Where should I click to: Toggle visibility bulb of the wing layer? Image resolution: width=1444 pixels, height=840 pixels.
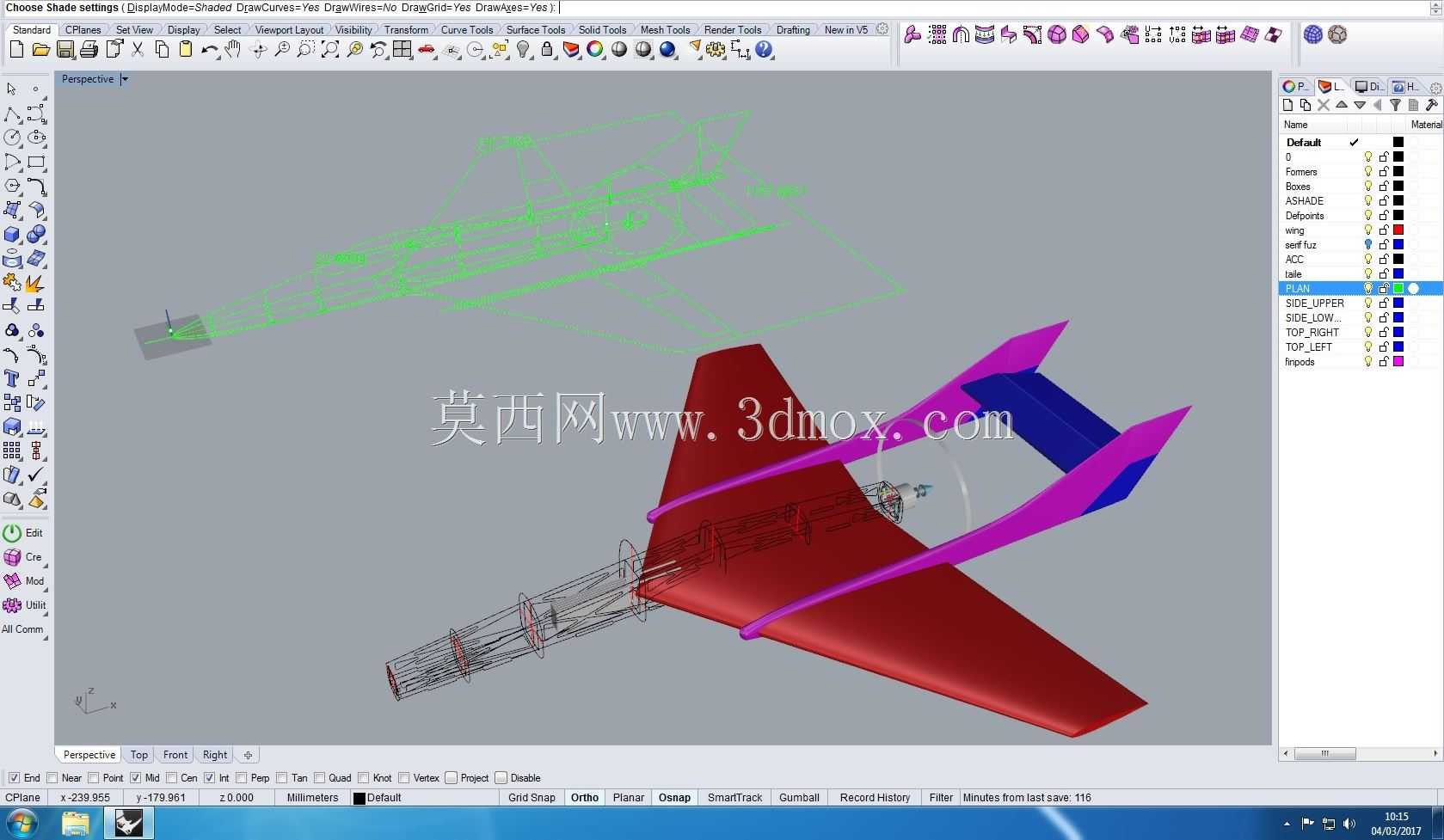[1368, 230]
